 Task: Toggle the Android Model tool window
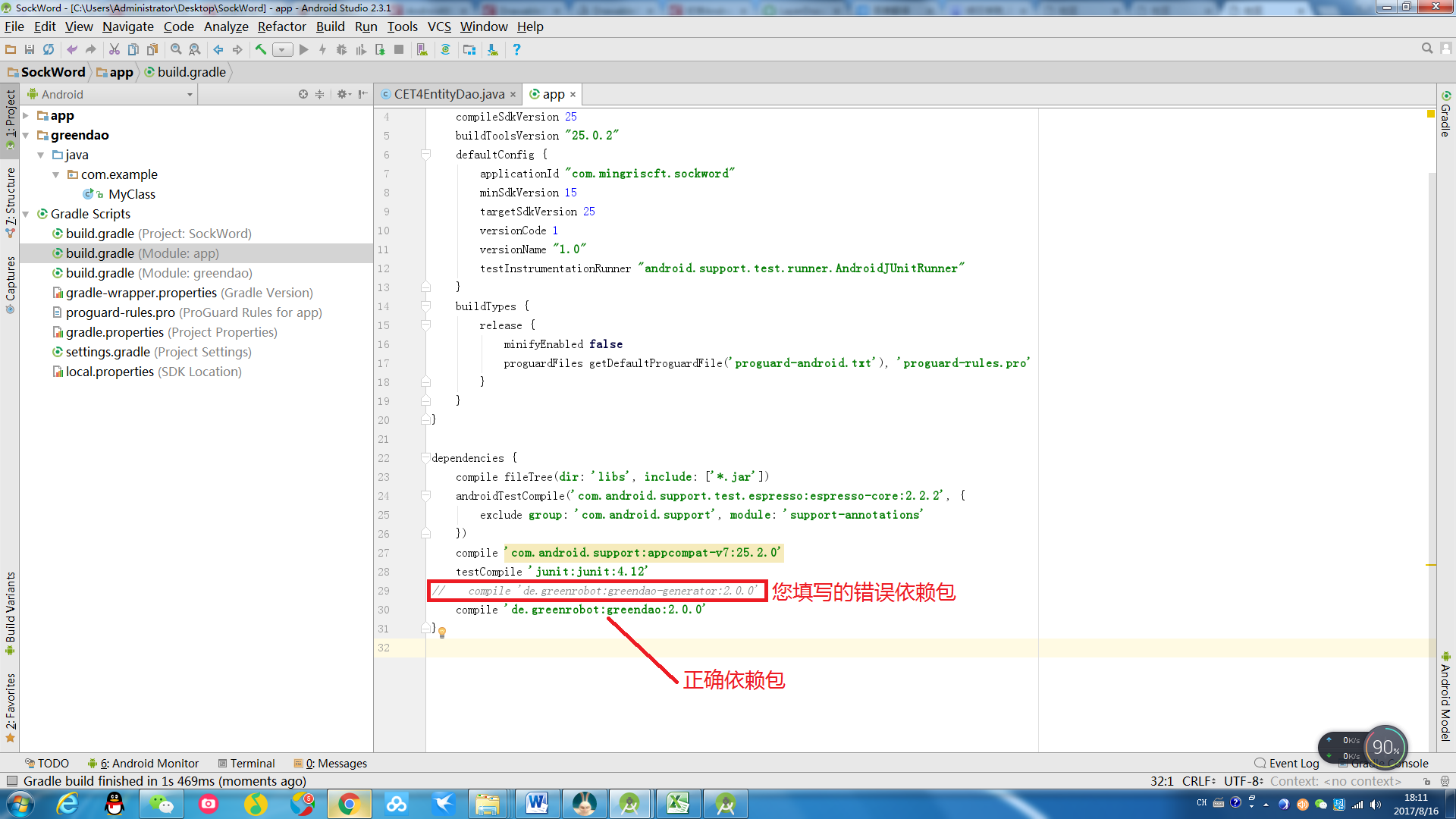point(1446,695)
